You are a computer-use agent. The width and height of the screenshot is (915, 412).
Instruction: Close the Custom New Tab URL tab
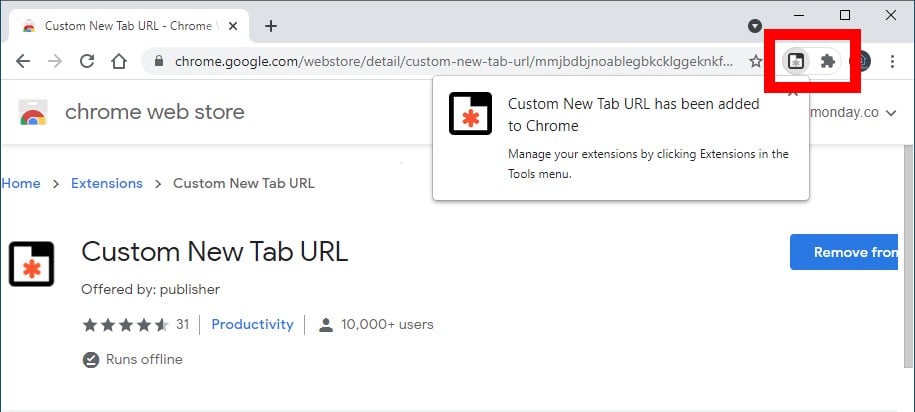pyautogui.click(x=233, y=26)
